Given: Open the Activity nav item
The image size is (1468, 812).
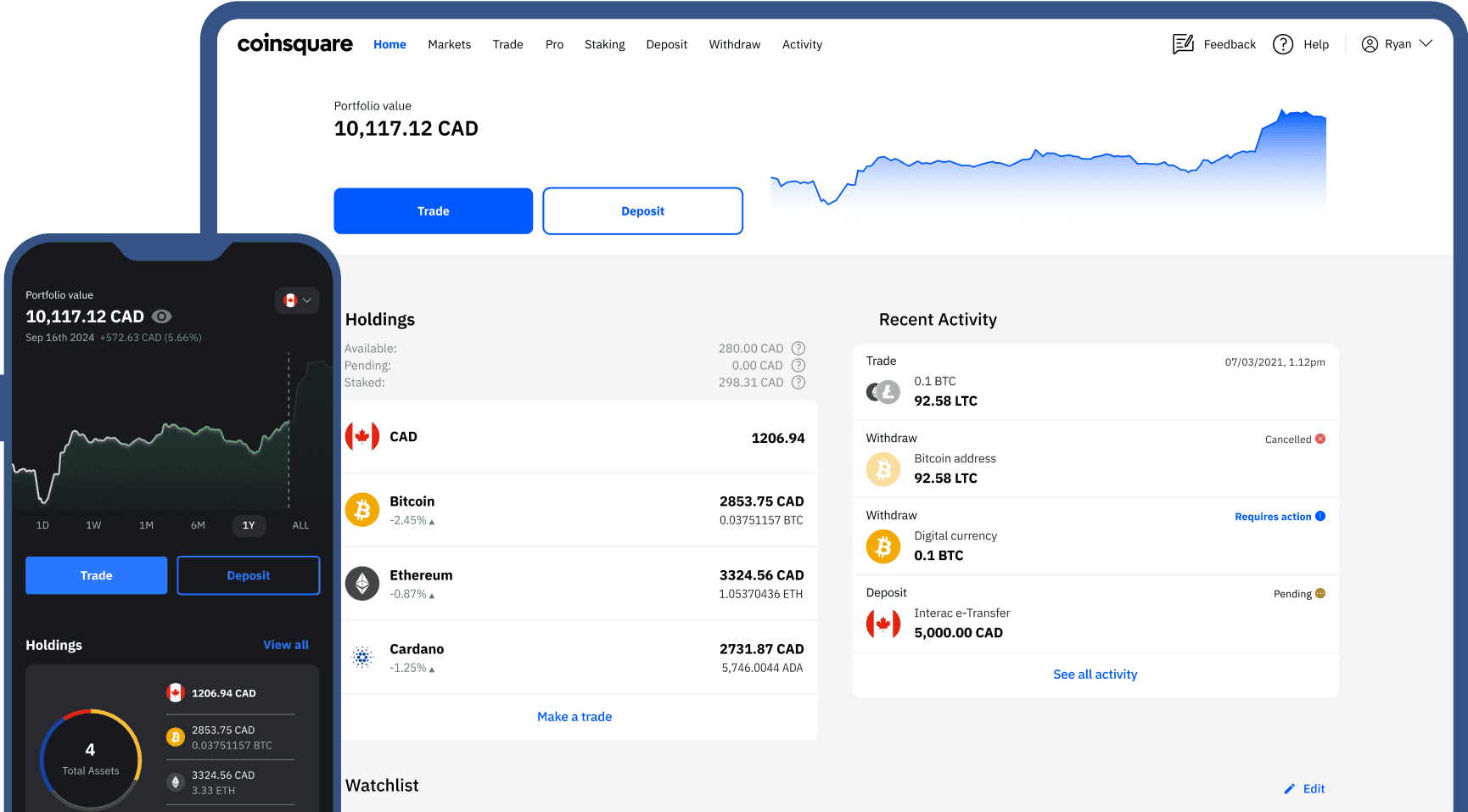Looking at the screenshot, I should (x=802, y=44).
